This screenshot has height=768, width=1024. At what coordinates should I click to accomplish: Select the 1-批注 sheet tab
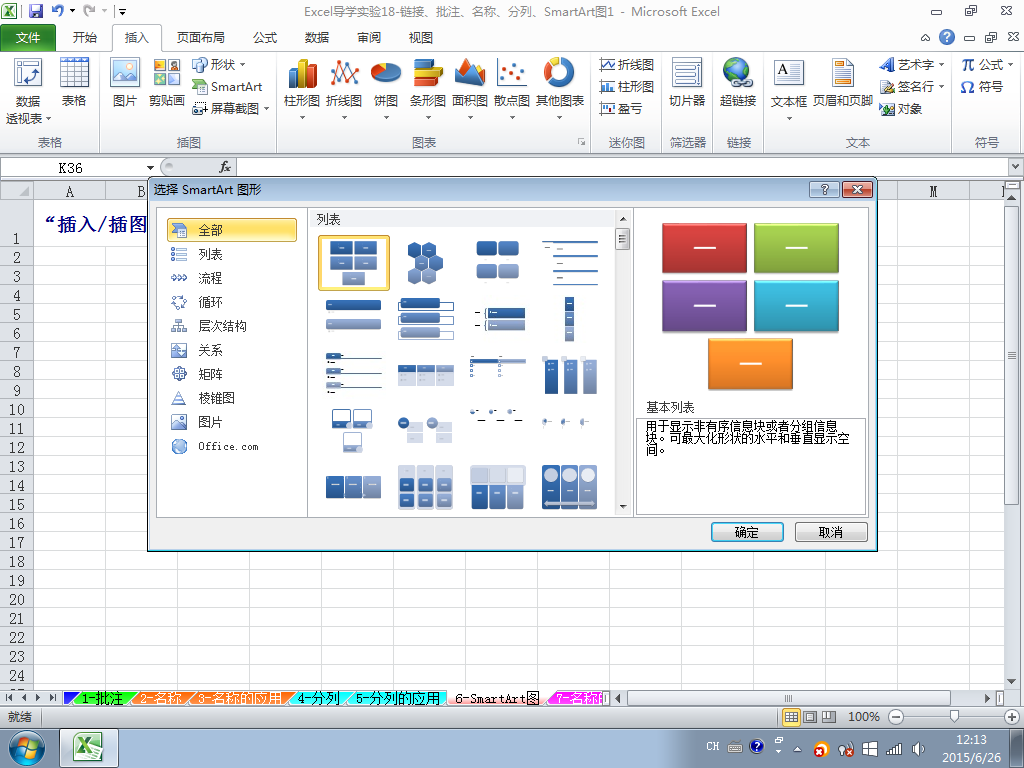(x=101, y=698)
